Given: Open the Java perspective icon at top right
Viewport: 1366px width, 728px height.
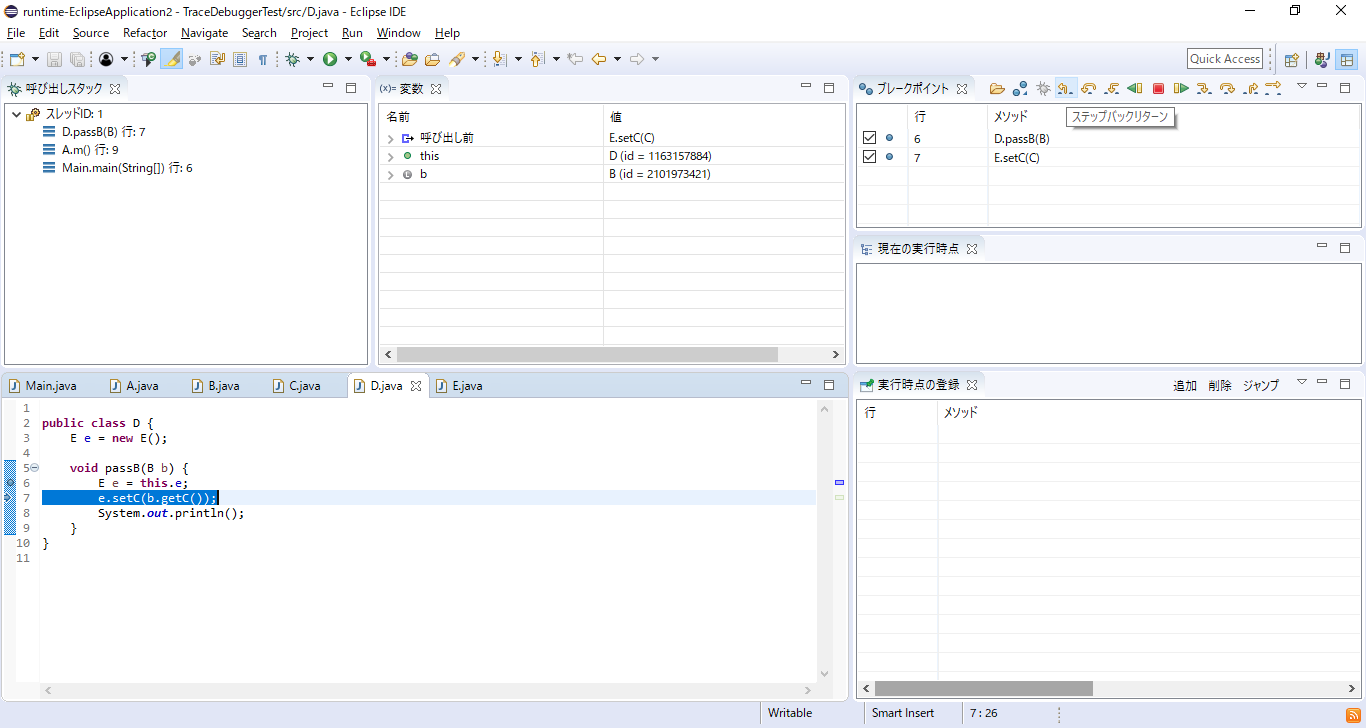Looking at the screenshot, I should (x=1322, y=59).
